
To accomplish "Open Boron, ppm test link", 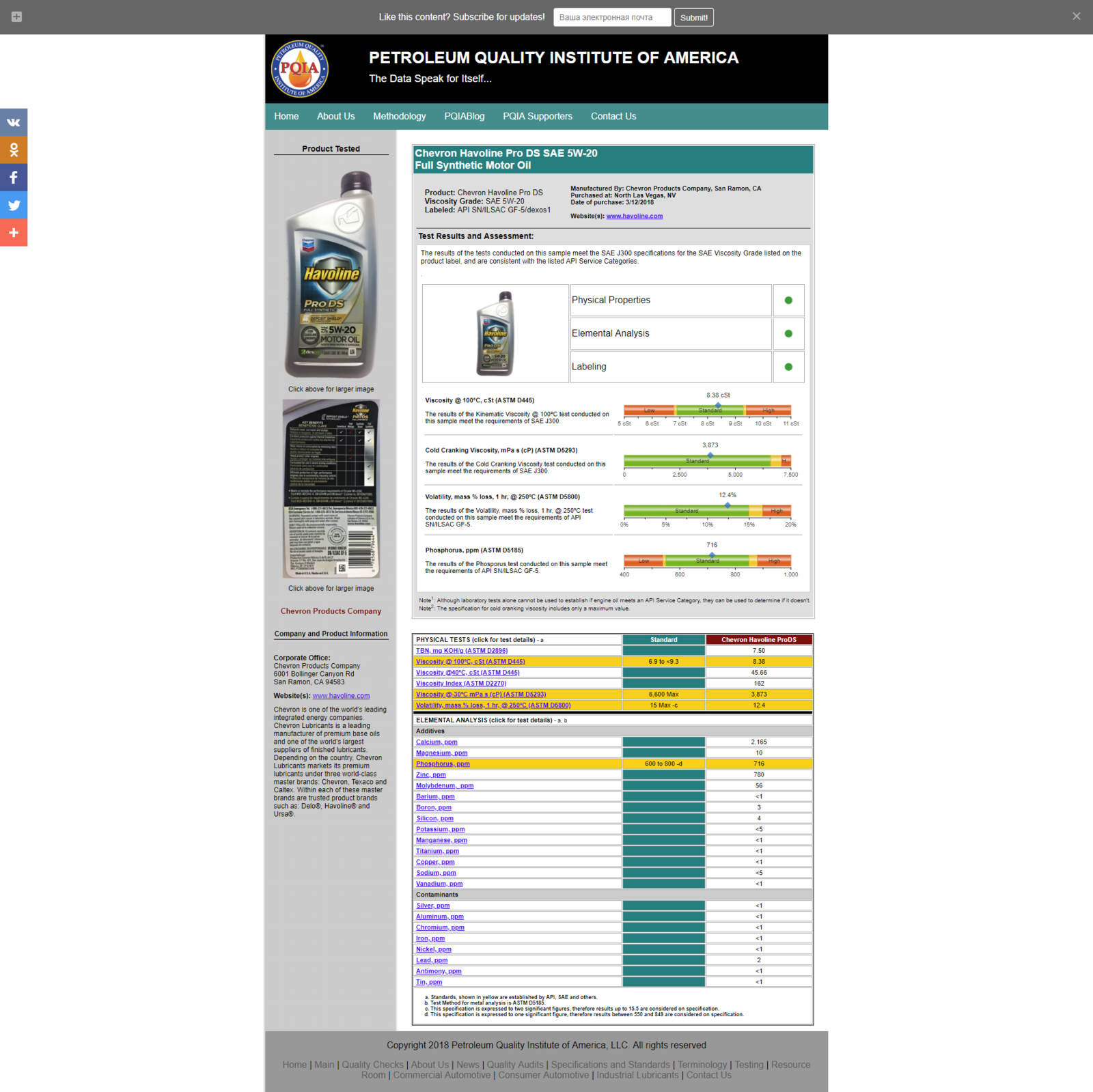I will tap(434, 808).
